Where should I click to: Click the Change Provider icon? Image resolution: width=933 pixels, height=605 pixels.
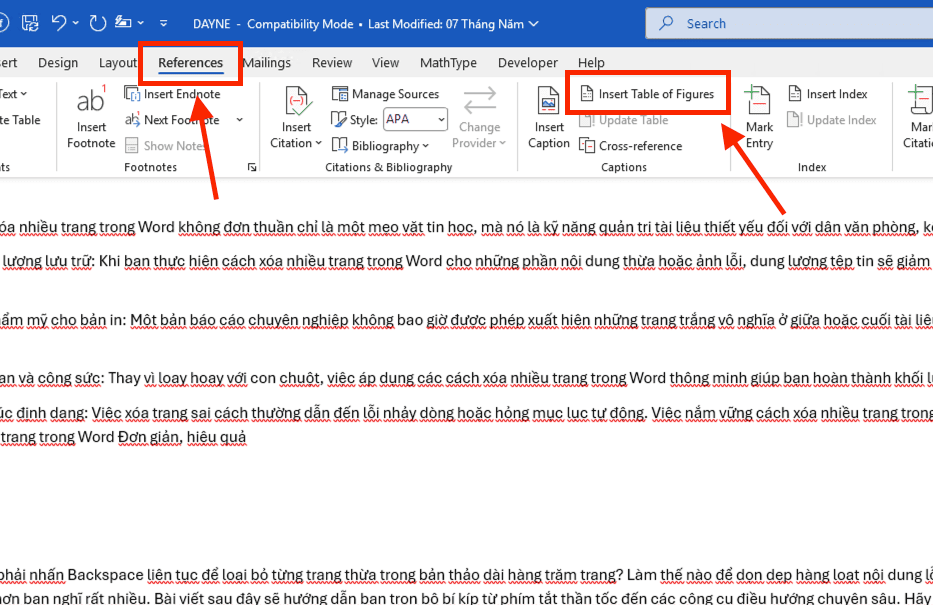pos(480,101)
